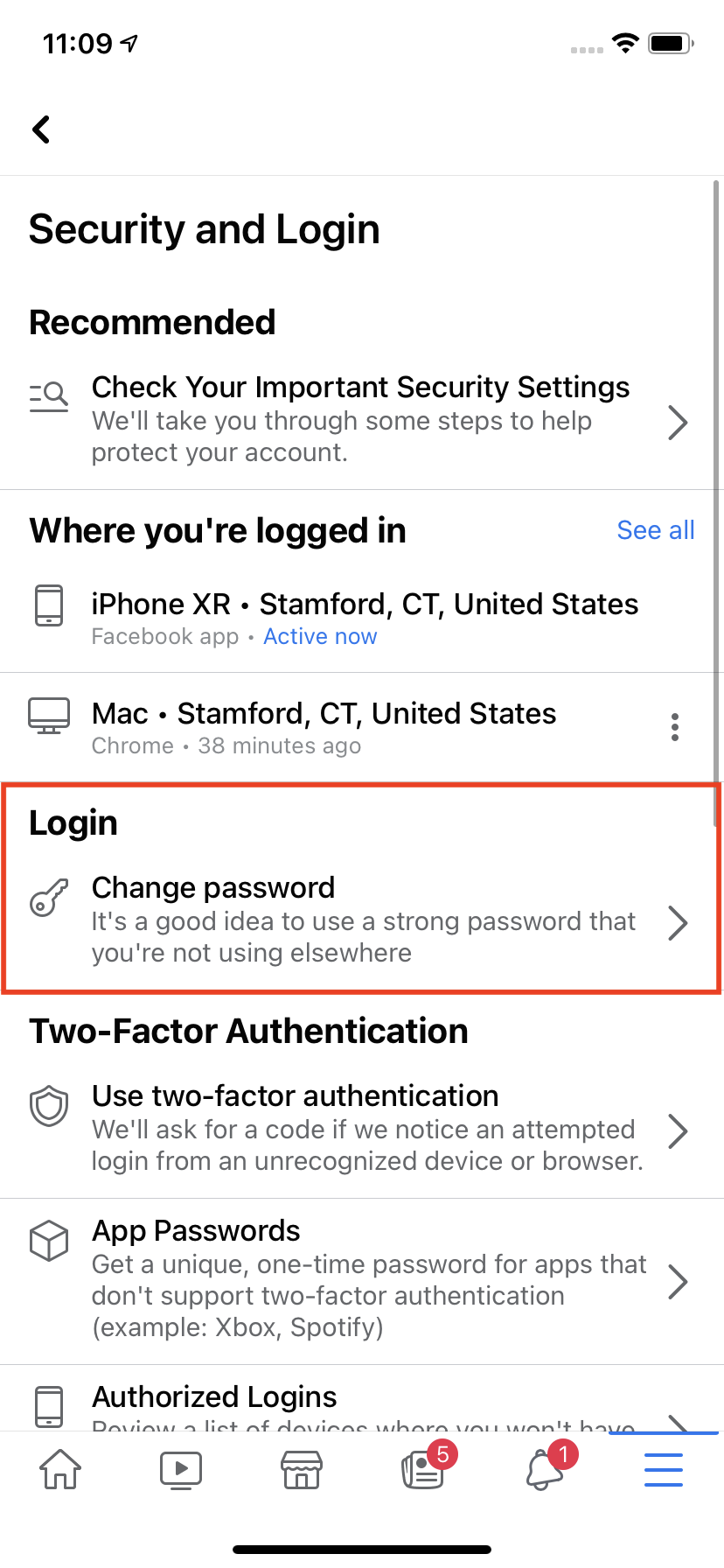Click the phone icon next to iPhone XR
Viewport: 724px width, 1568px height.
tap(49, 605)
